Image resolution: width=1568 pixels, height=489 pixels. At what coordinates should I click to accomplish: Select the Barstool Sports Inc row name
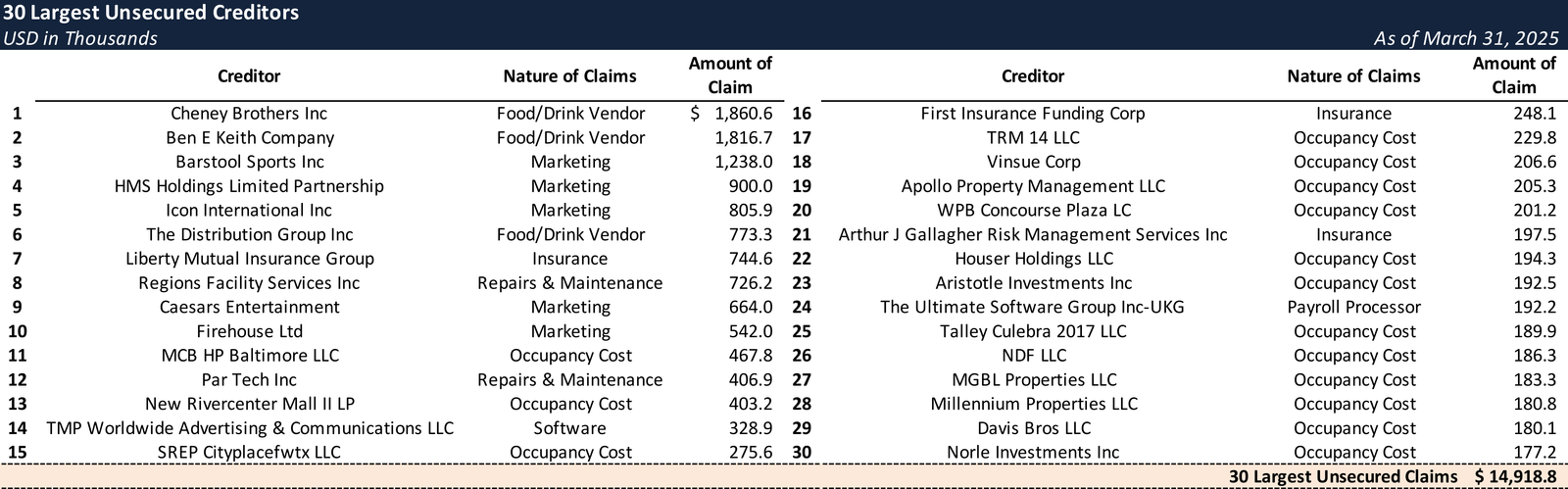[x=249, y=162]
